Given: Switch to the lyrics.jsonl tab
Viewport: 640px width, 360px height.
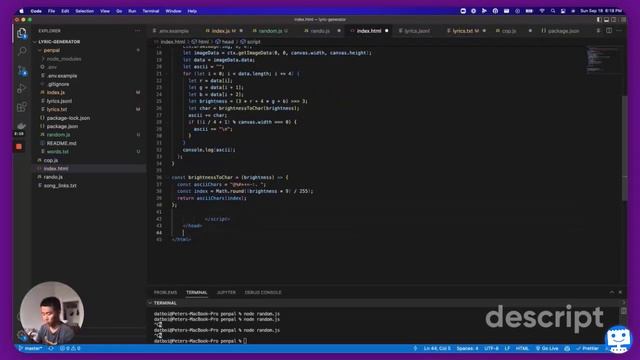Looking at the screenshot, I should 417,31.
